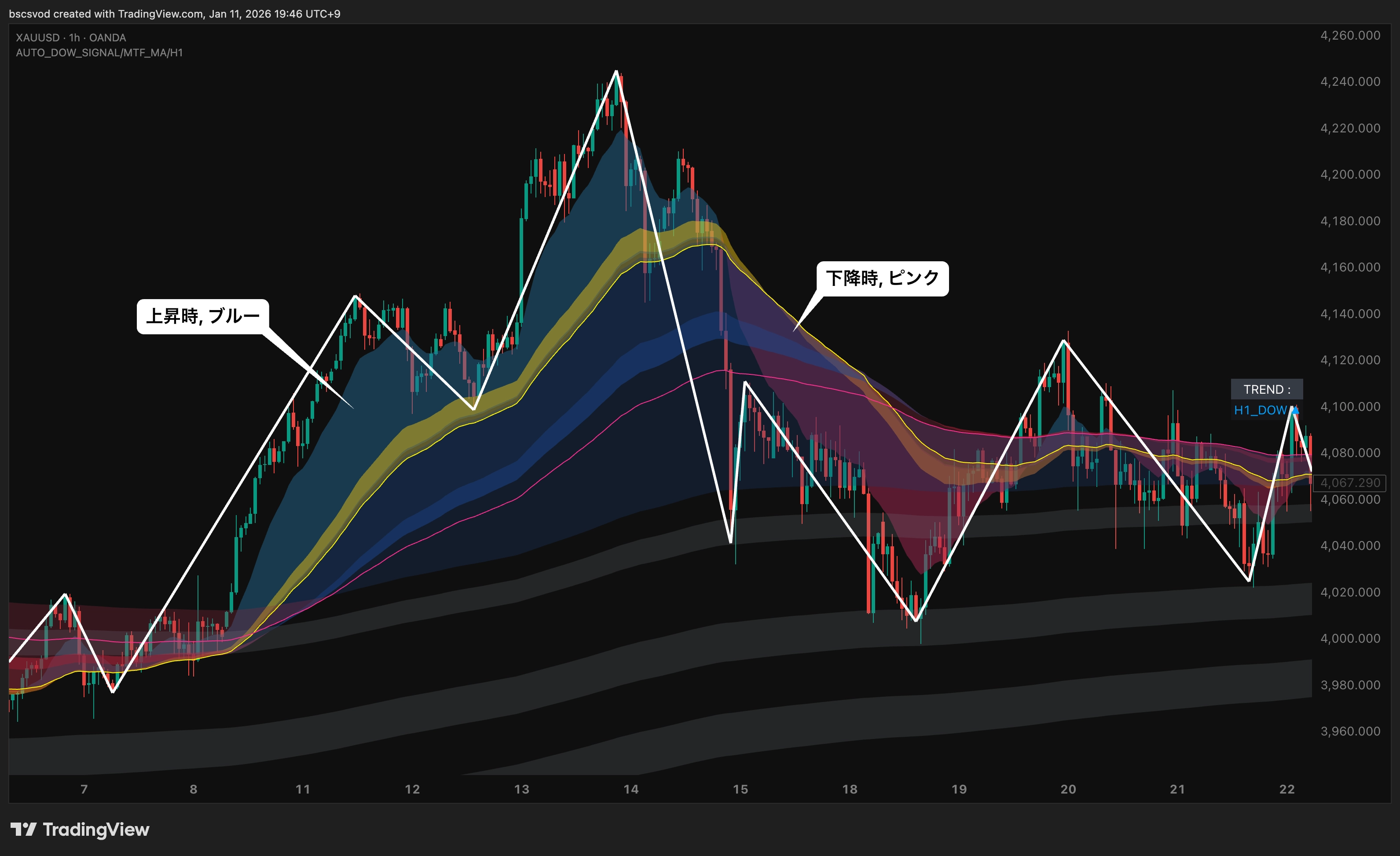Click the current price label 4,067.290
This screenshot has width=1400, height=856.
click(x=1350, y=483)
